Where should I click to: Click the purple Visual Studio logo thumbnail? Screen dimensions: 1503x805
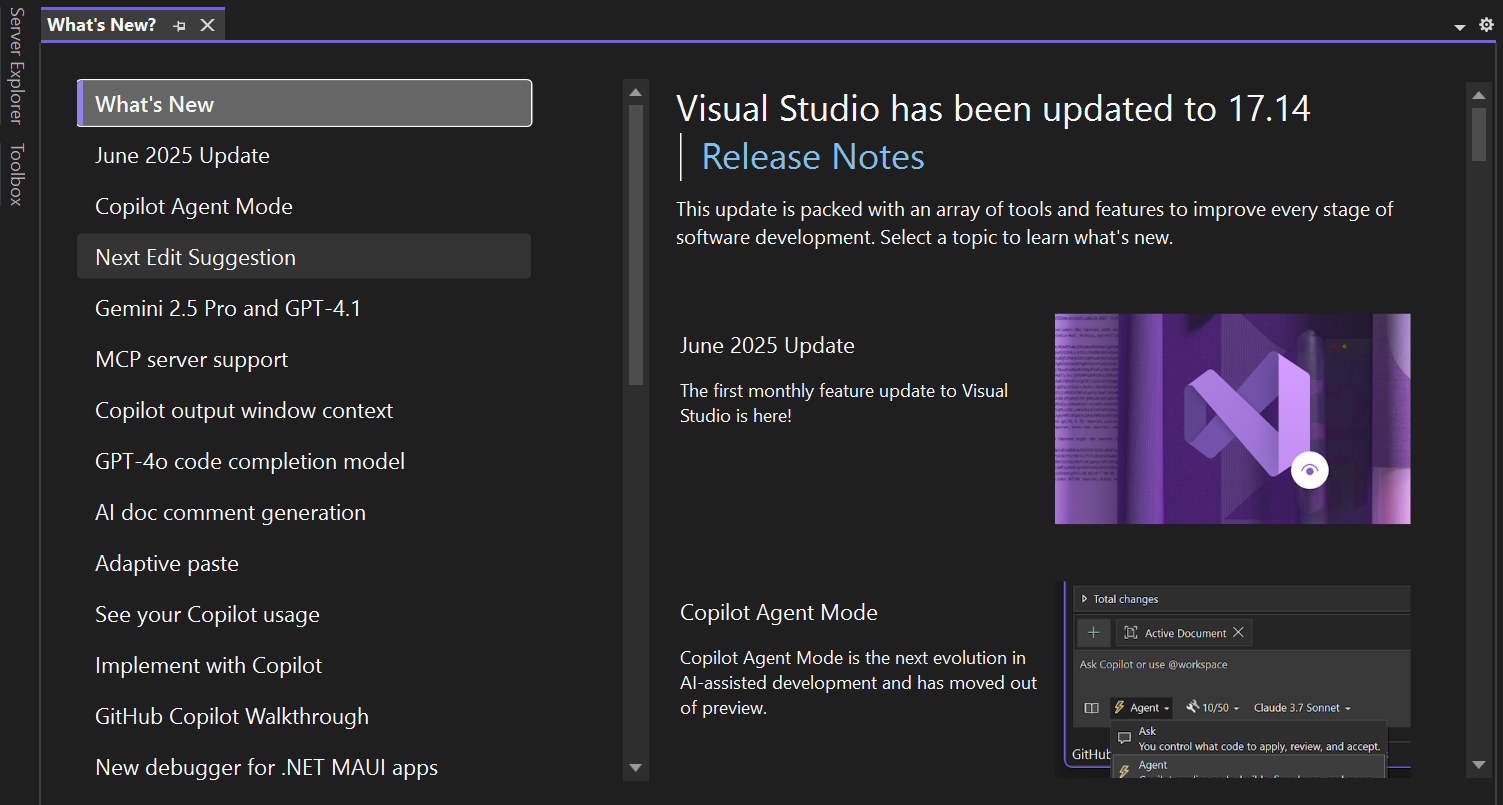[x=1232, y=418]
